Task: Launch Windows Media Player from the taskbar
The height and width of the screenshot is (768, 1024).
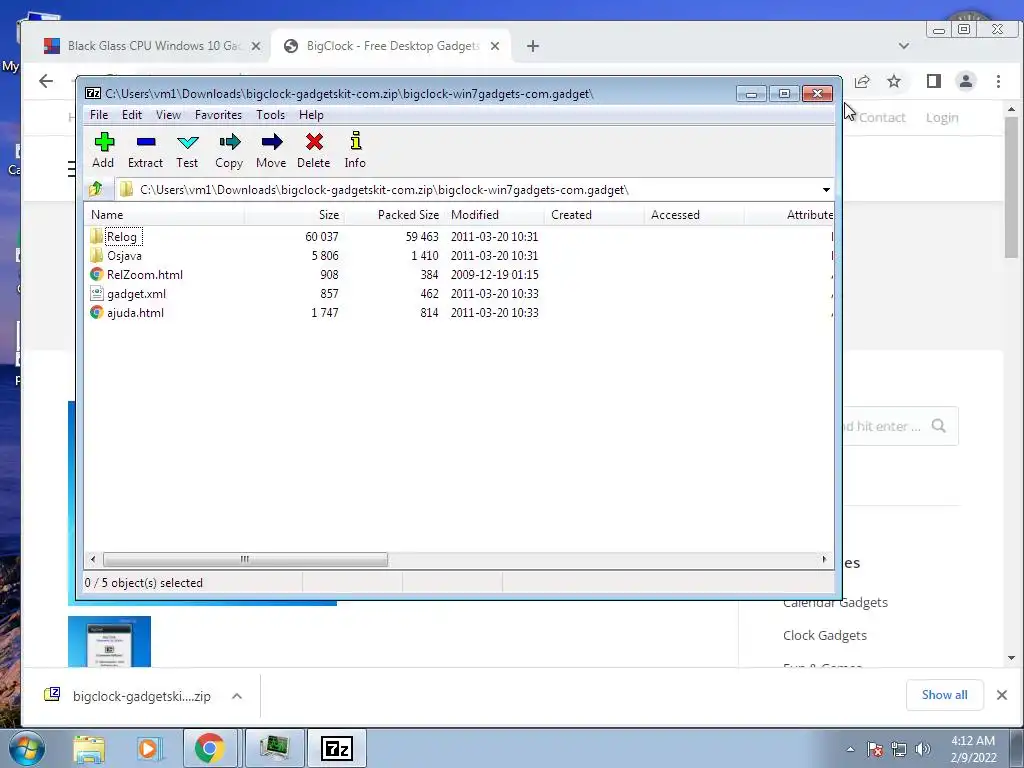Action: [150, 748]
